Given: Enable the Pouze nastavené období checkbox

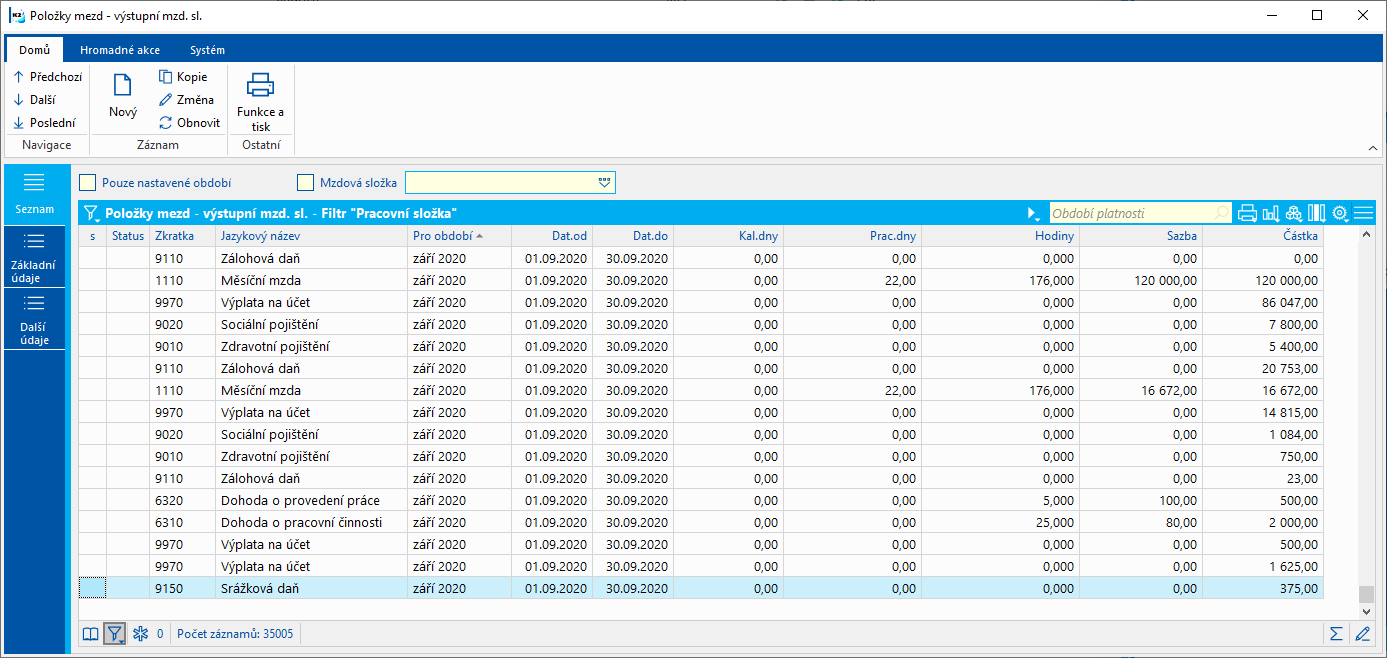Looking at the screenshot, I should [88, 182].
